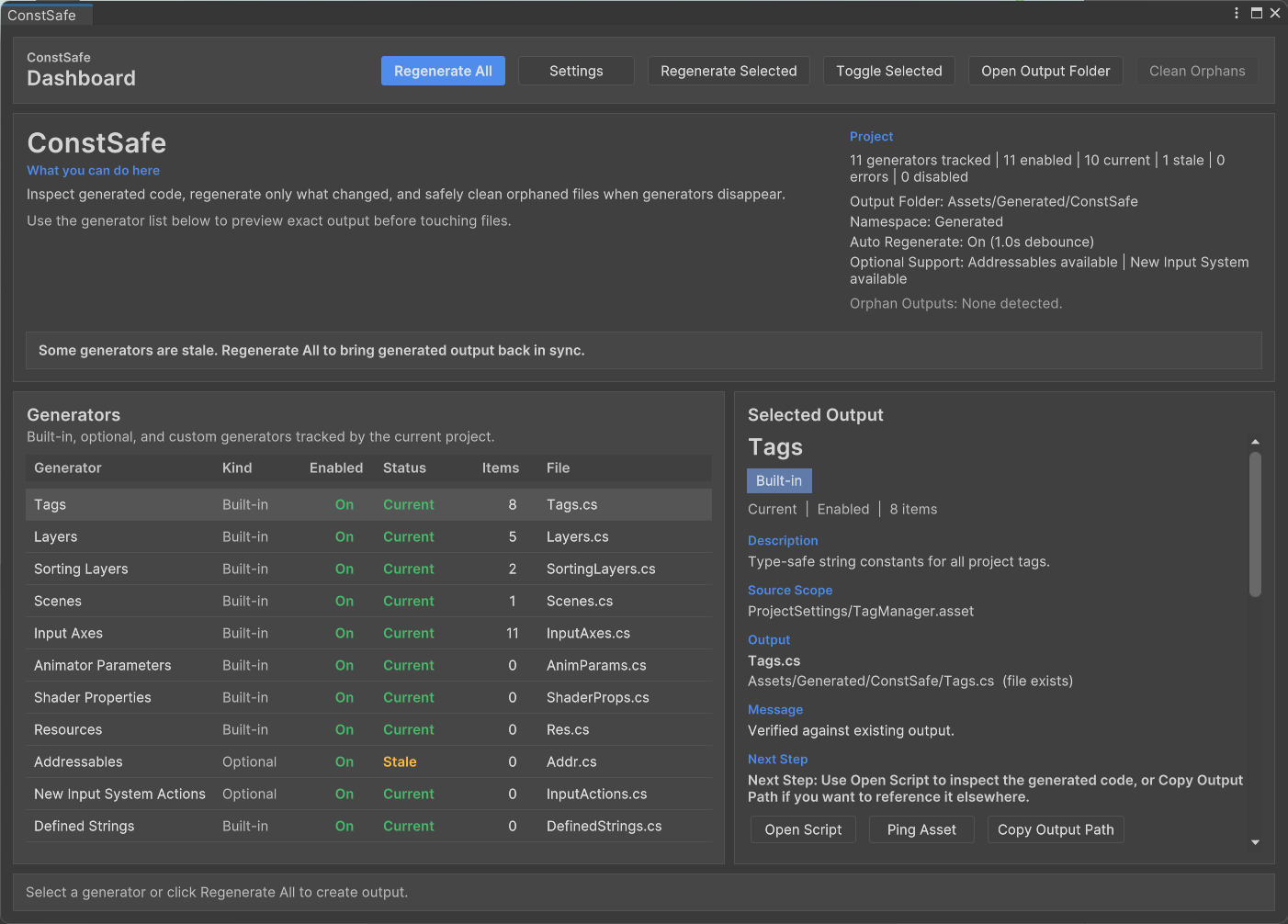Select the Tags generator row

pos(368,504)
